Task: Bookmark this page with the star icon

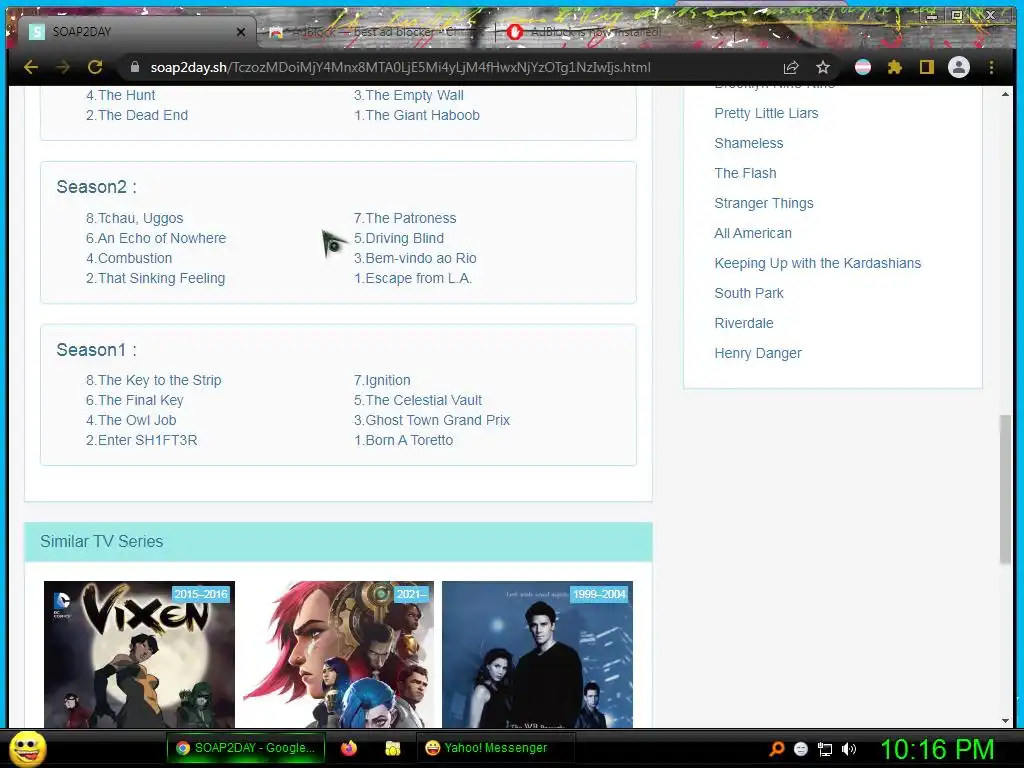Action: (x=823, y=67)
